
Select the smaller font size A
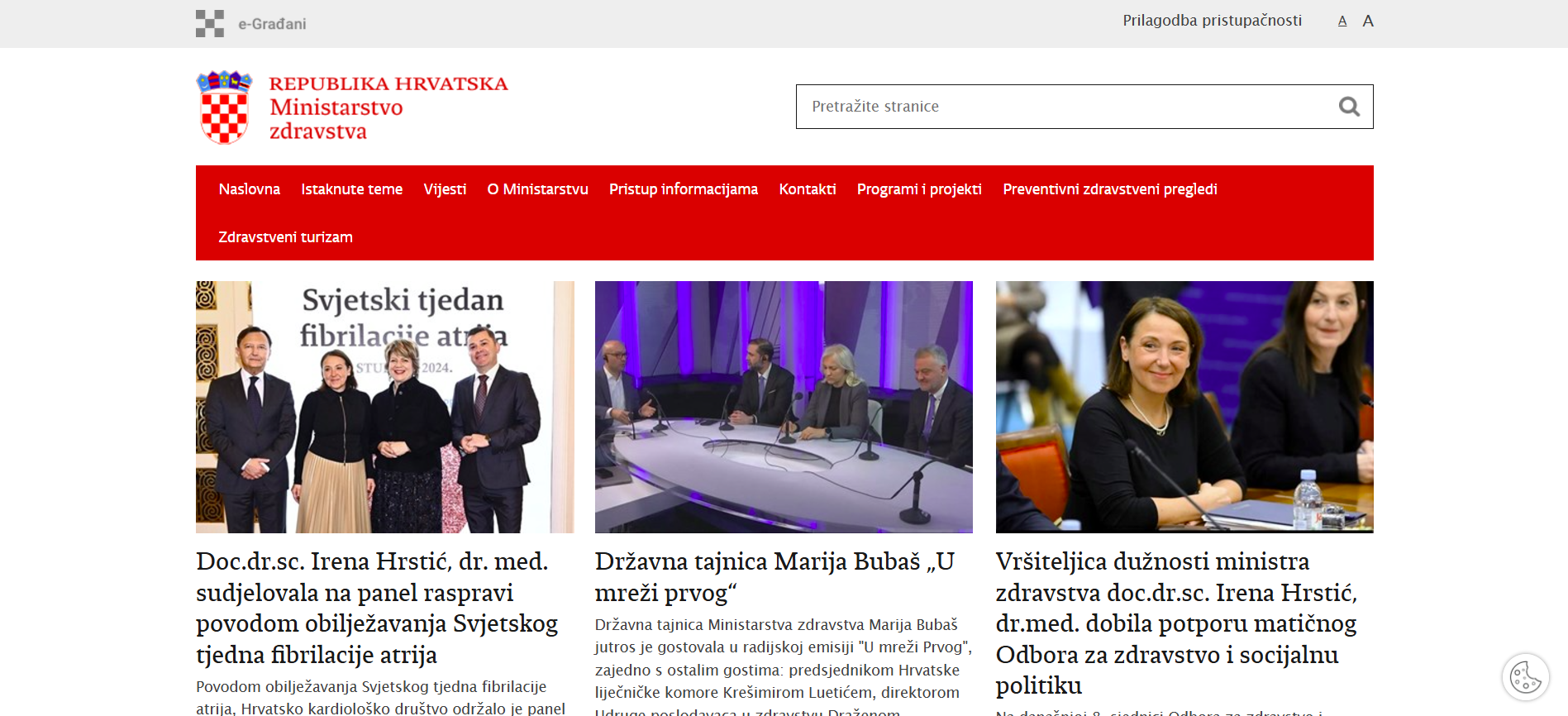click(1342, 21)
